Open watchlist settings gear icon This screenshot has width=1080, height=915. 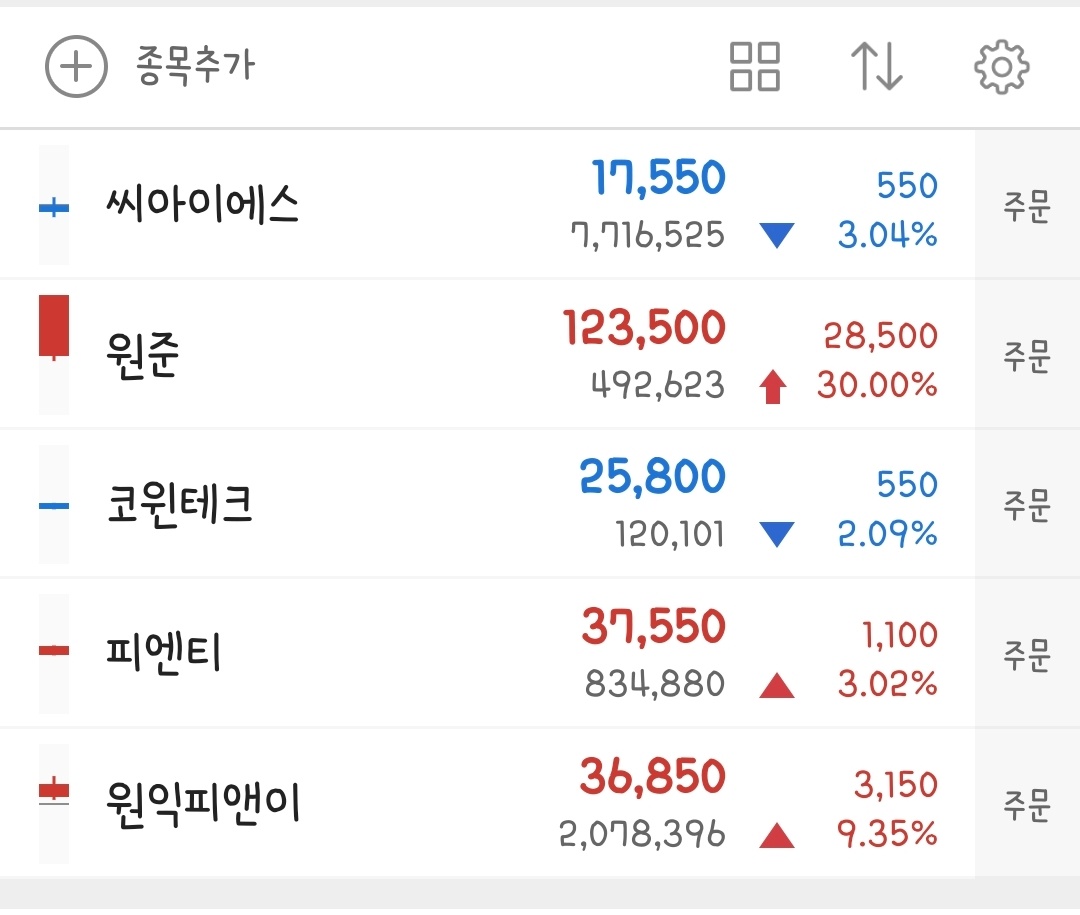point(1001,67)
